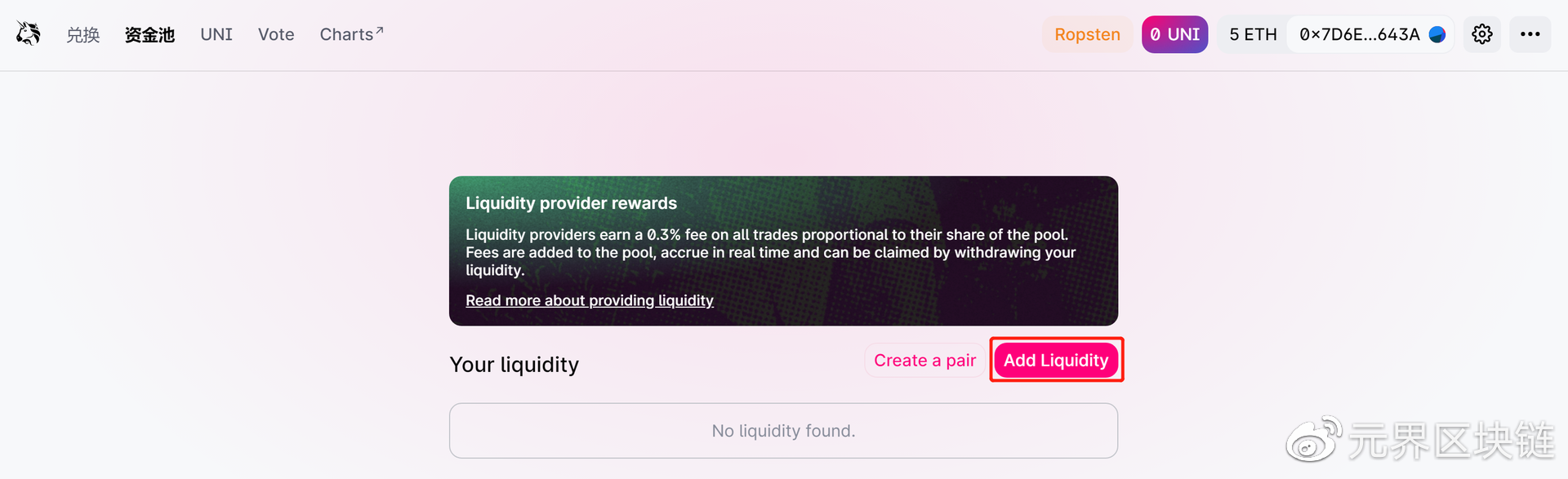The height and width of the screenshot is (479, 1568).
Task: Click the Ropsten network badge
Action: (1087, 34)
